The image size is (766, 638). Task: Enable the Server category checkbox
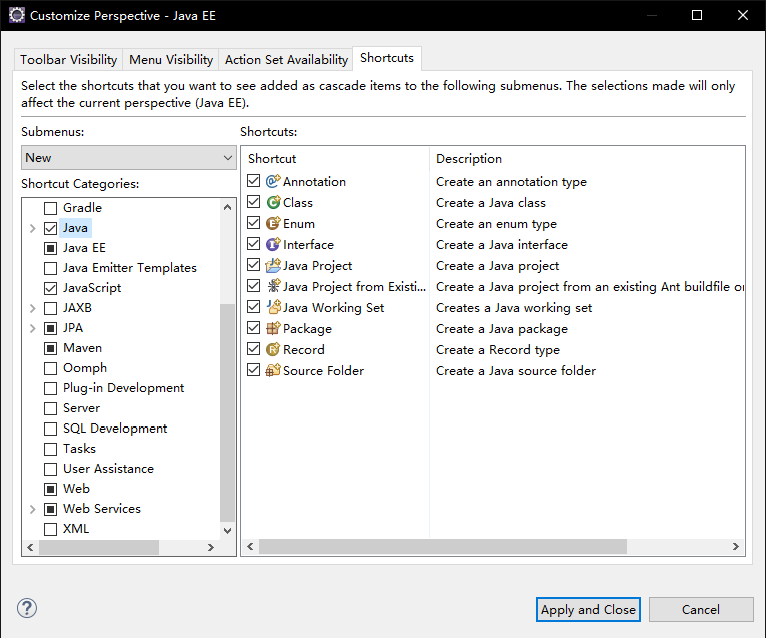pos(50,408)
